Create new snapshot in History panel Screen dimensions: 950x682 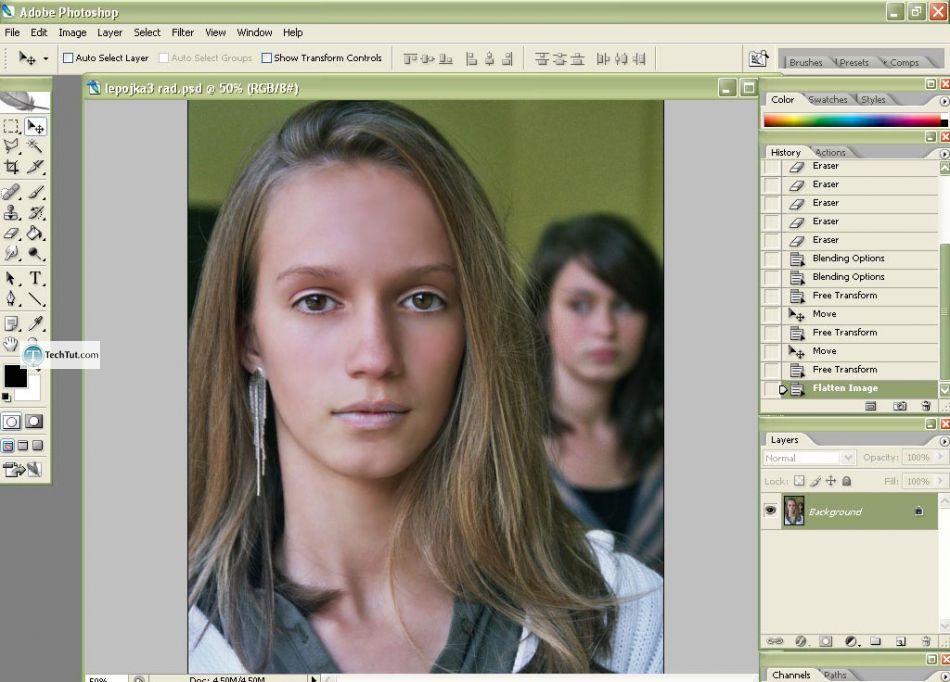pos(900,406)
